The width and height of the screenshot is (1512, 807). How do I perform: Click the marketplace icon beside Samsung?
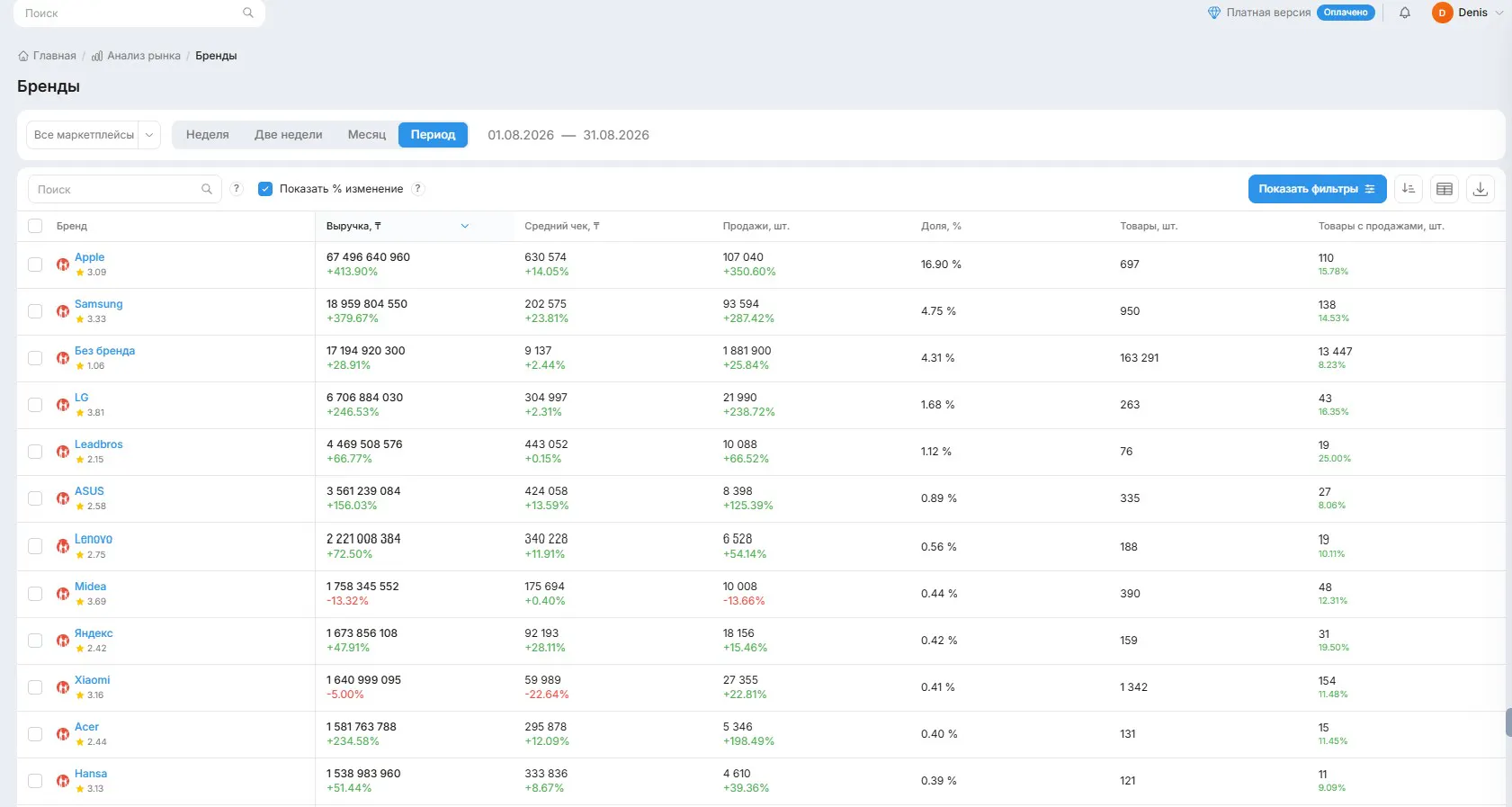click(63, 311)
